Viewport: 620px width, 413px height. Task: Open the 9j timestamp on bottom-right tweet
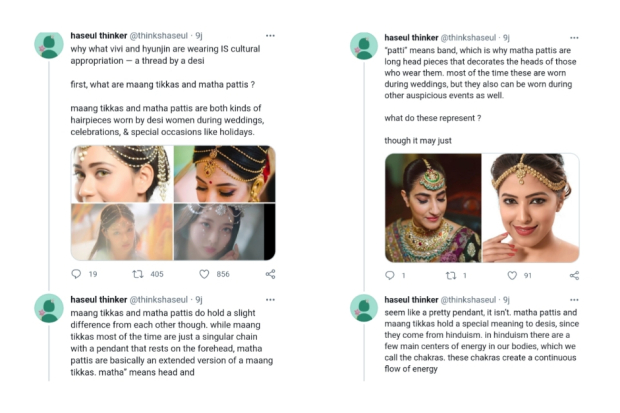tap(507, 299)
